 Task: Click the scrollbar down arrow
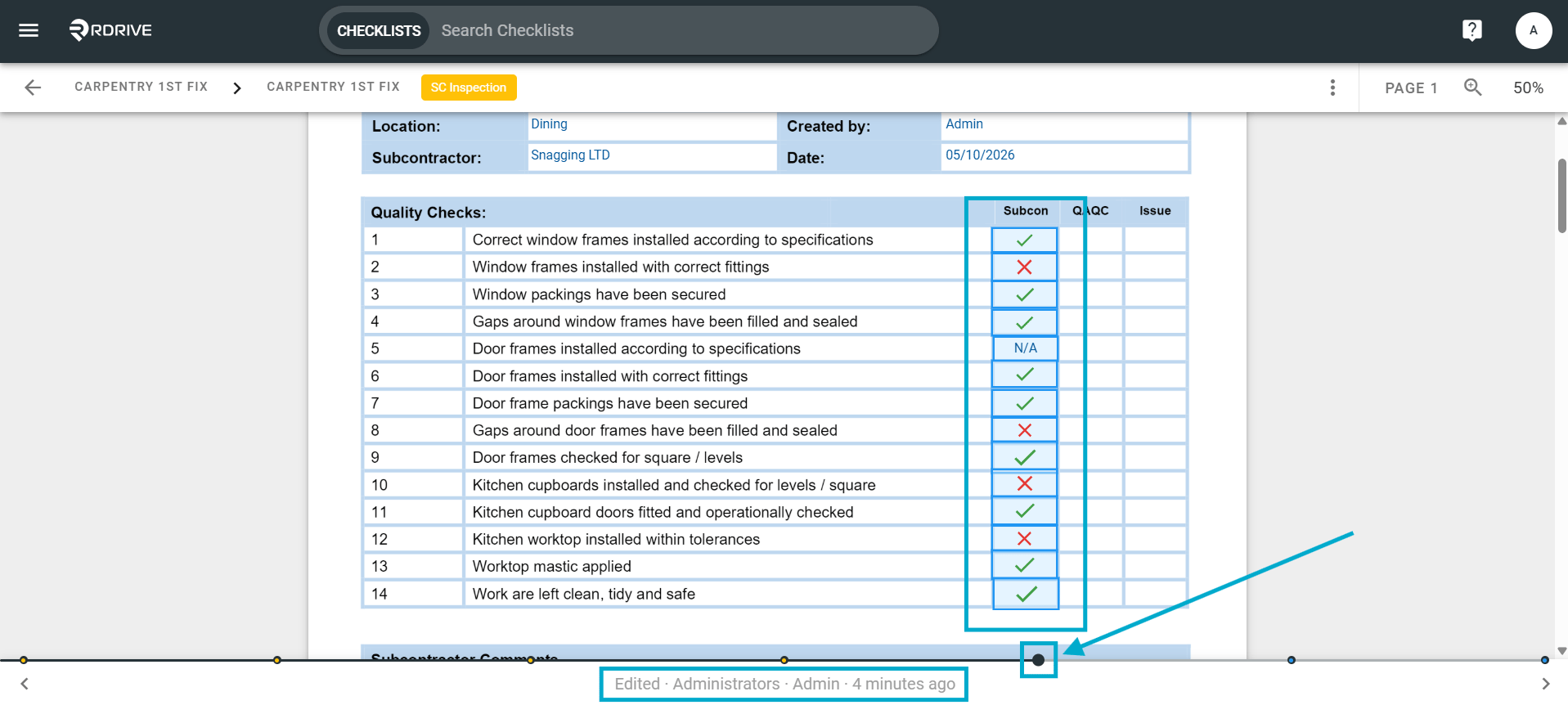(1561, 651)
